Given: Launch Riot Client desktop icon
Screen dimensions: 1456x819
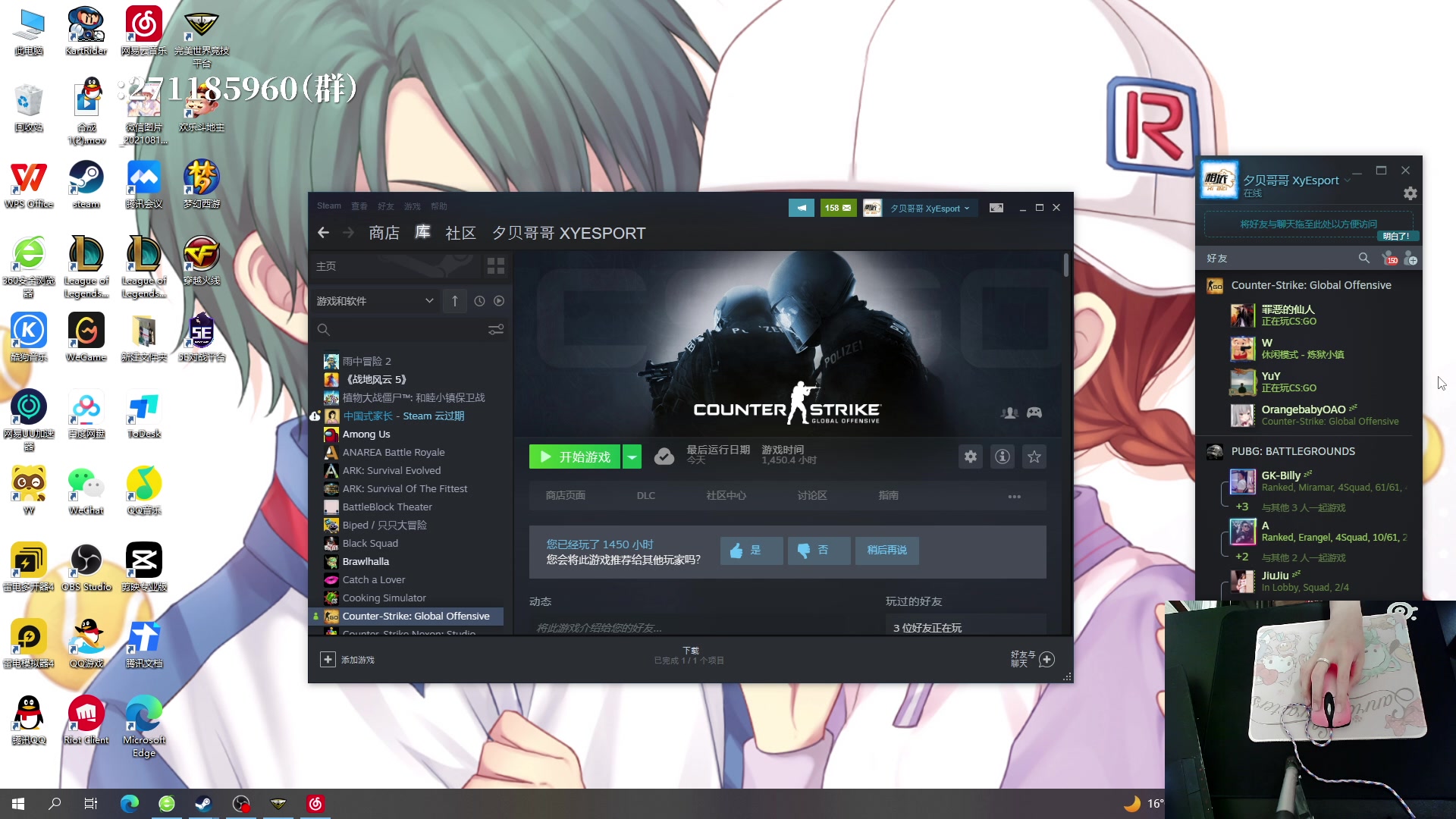Looking at the screenshot, I should tap(86, 720).
